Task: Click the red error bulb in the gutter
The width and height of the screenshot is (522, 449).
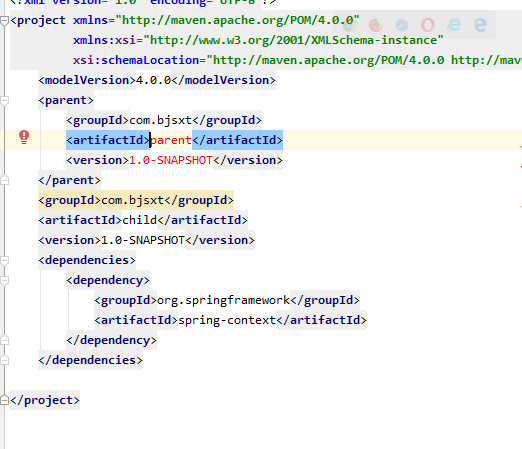Action: (24, 137)
